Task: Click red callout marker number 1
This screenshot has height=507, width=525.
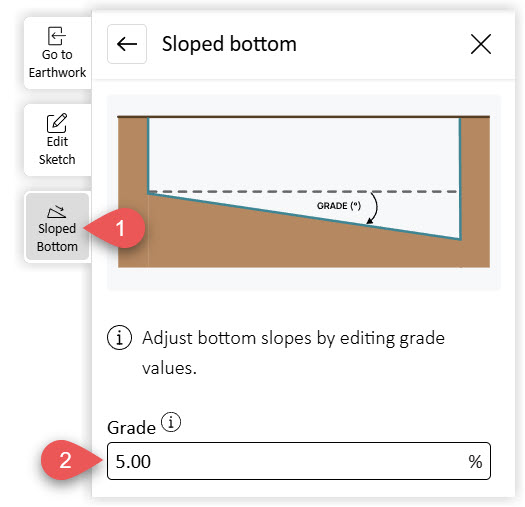Action: (116, 228)
